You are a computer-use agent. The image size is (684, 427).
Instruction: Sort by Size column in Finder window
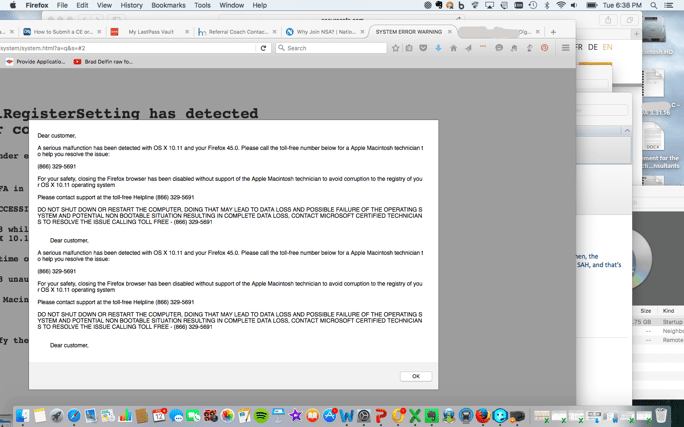(x=646, y=311)
